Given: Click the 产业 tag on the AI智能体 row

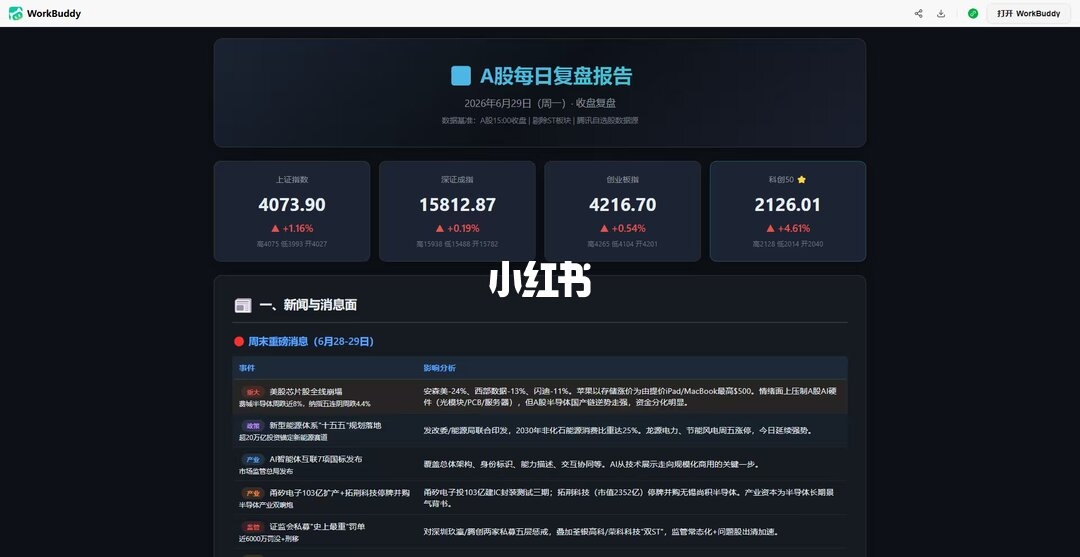Looking at the screenshot, I should [253, 459].
